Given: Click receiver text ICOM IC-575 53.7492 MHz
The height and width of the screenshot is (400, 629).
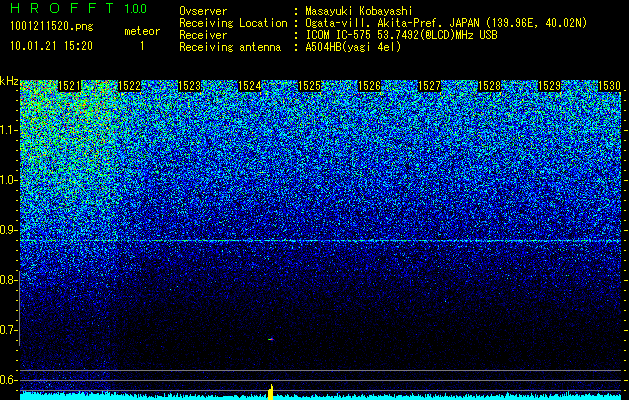Looking at the screenshot, I should click(x=401, y=35).
